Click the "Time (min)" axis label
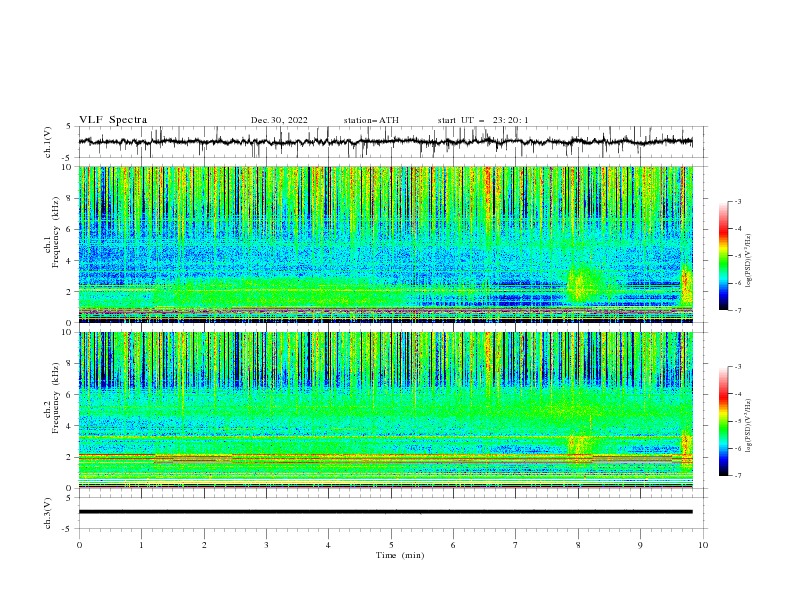Screen dimensions: 792x612 (400, 555)
